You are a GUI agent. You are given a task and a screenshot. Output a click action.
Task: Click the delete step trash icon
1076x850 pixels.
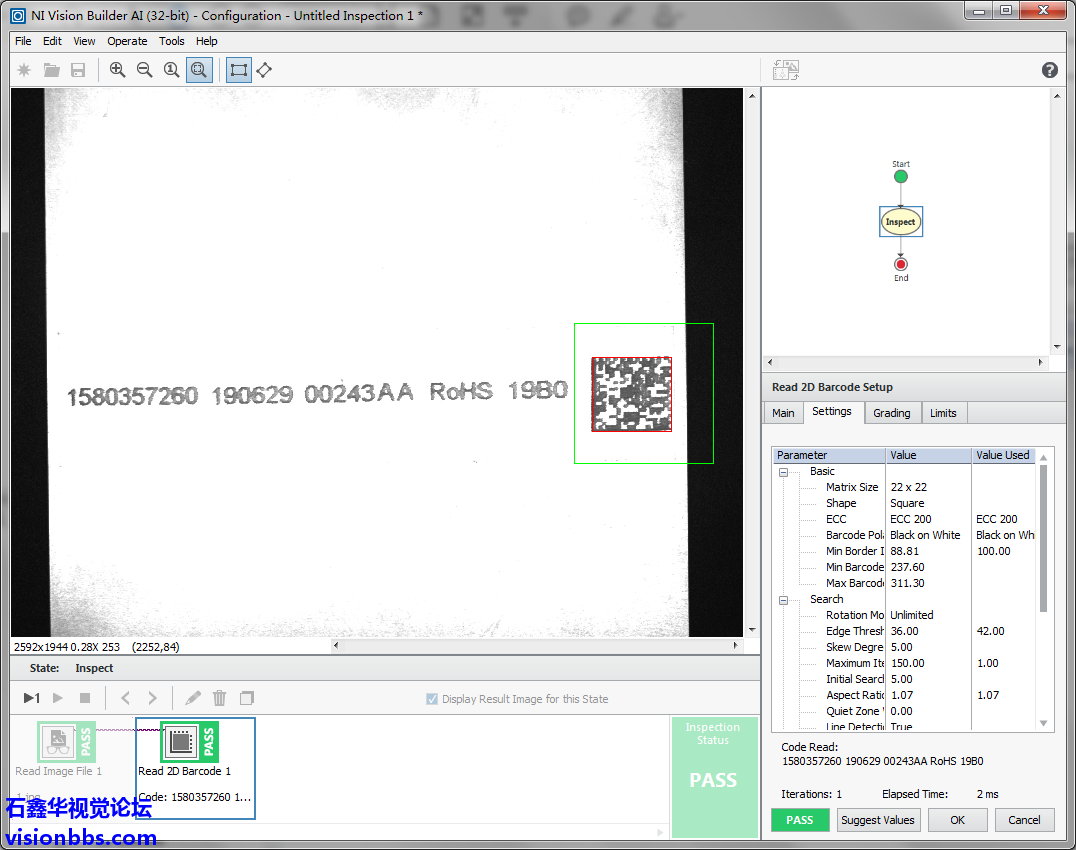220,698
